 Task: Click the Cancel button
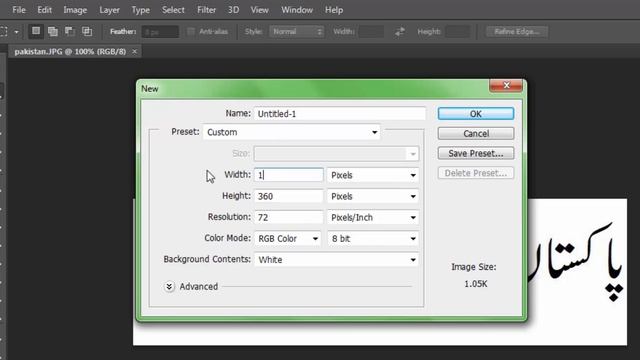pos(476,133)
